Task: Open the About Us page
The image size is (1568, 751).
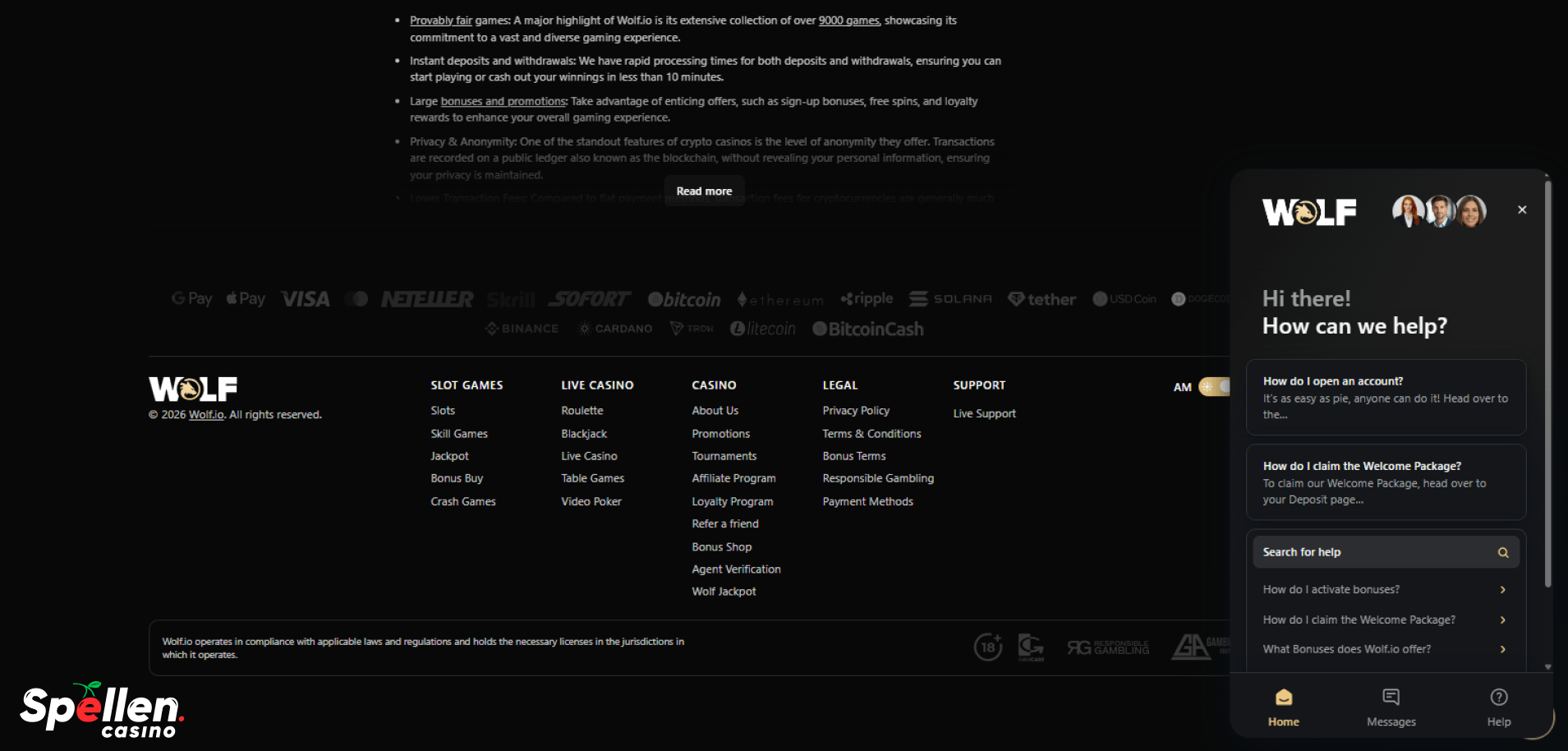Action: 715,411
